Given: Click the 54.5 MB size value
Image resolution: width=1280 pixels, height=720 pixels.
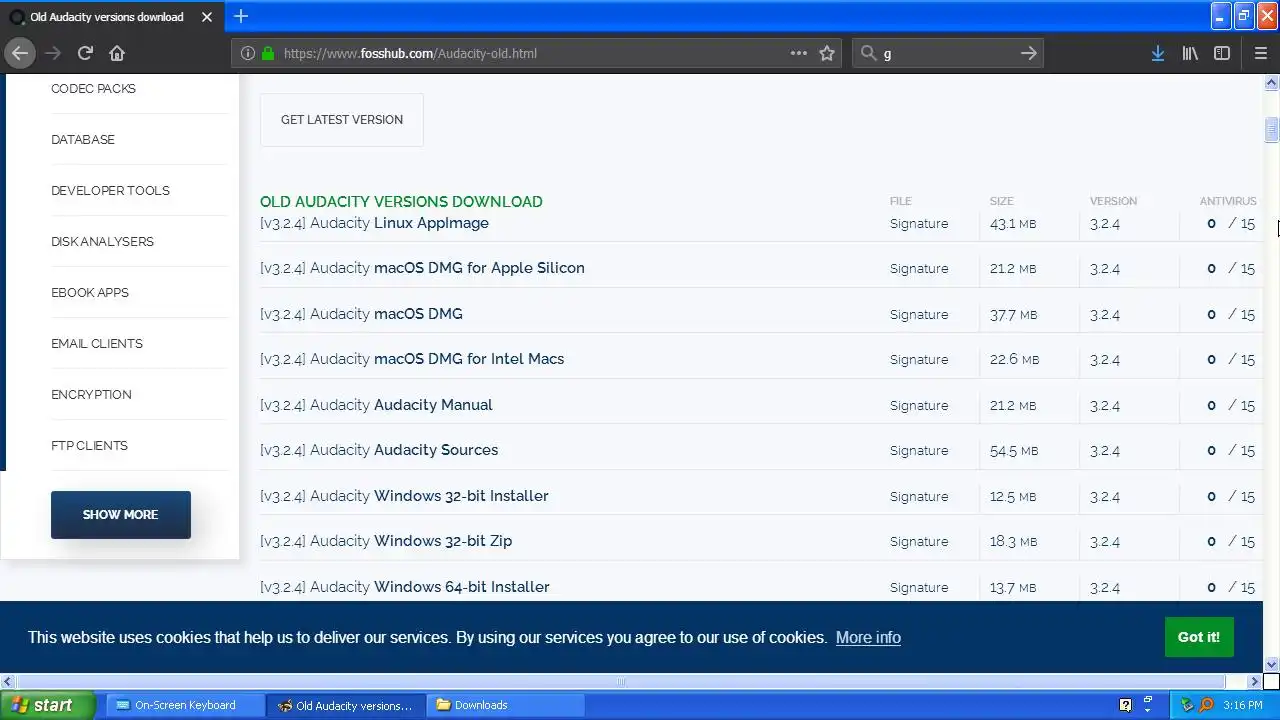Looking at the screenshot, I should (x=1013, y=451).
